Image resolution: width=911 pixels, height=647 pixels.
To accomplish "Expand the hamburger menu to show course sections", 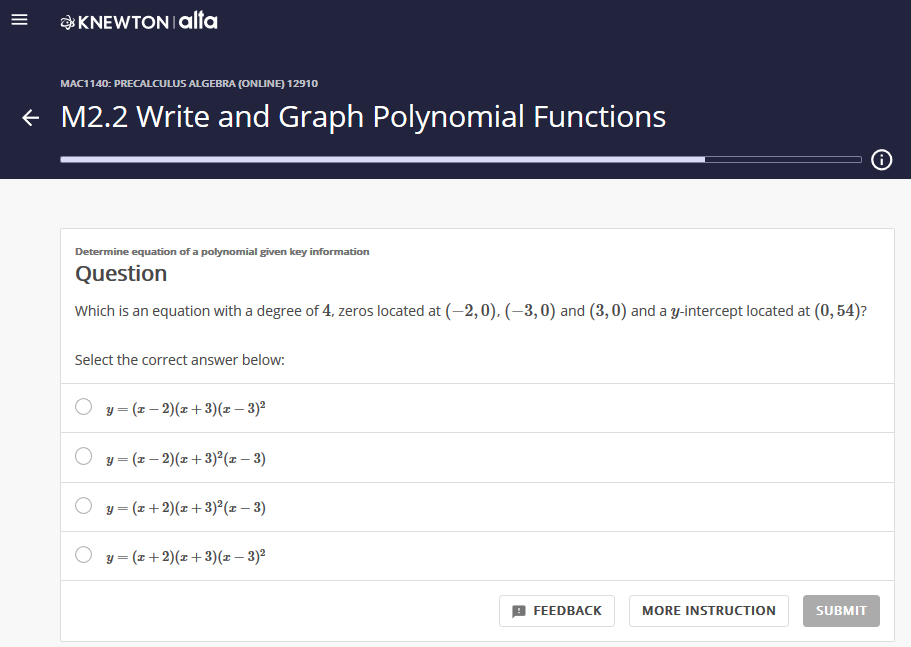I will pyautogui.click(x=19, y=19).
